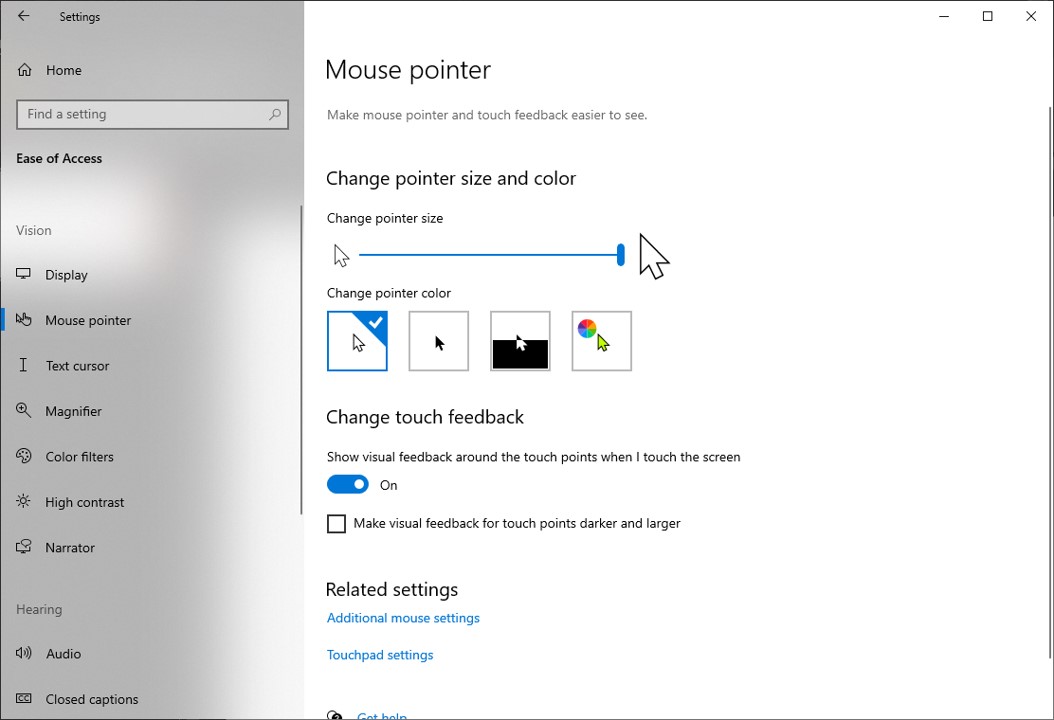This screenshot has height=720, width=1054.
Task: Click the search magnifier icon
Action: (x=275, y=114)
